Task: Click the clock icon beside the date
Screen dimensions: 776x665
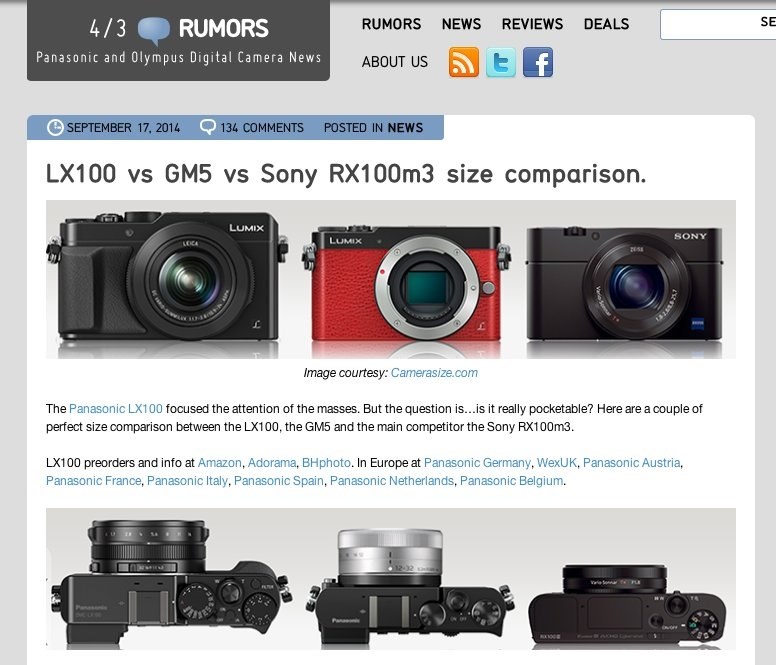Action: tap(55, 127)
